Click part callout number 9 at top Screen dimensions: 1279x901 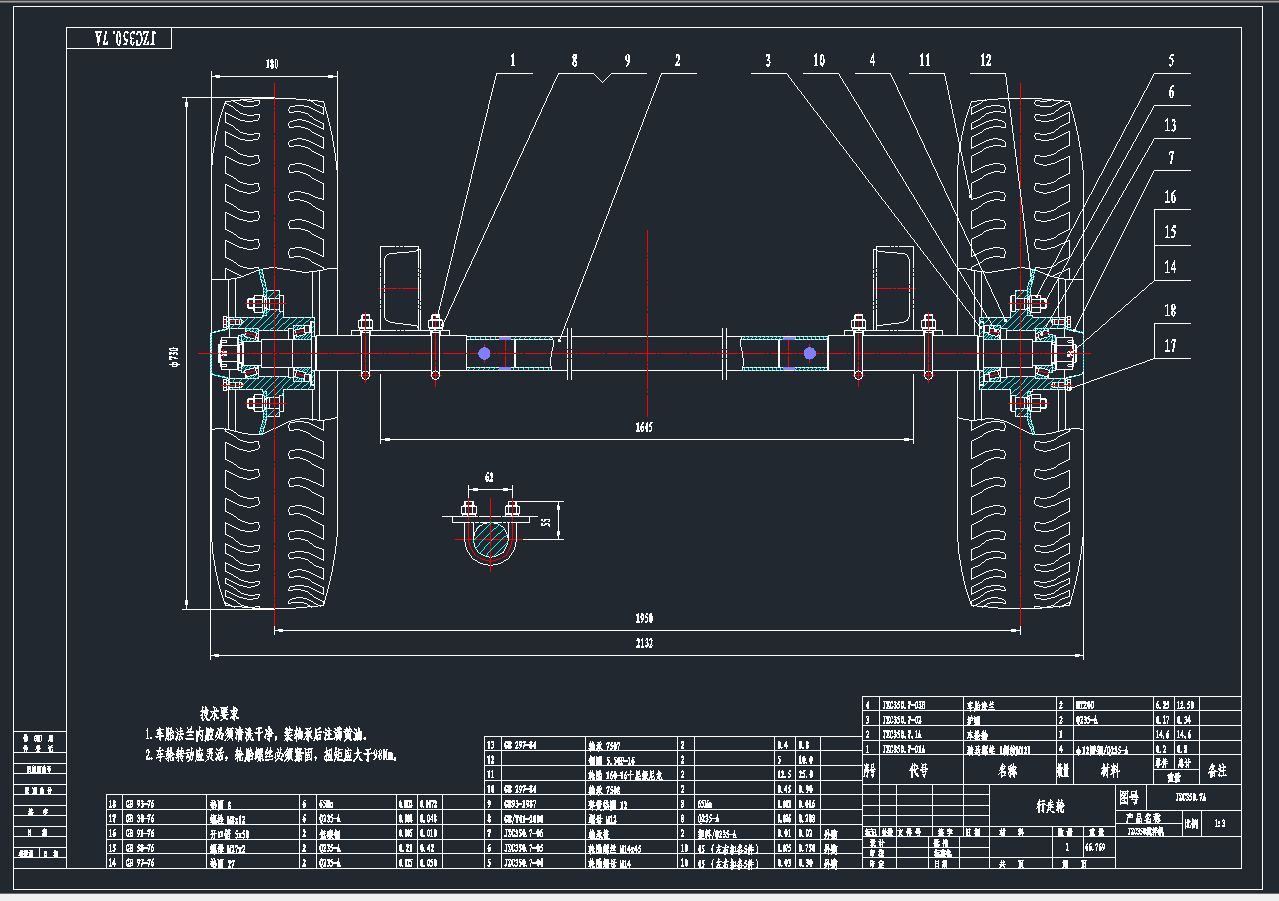click(x=629, y=61)
